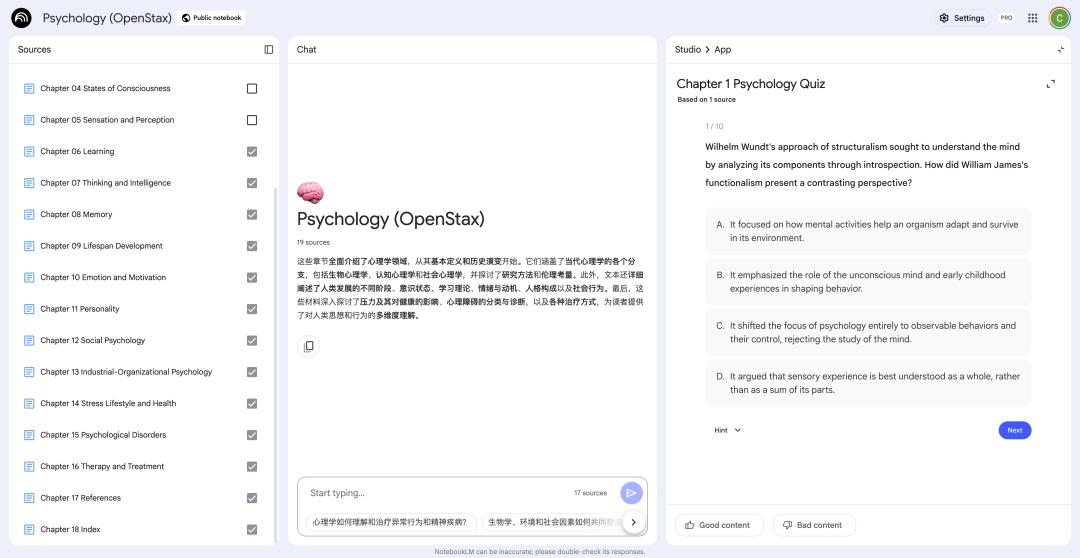Click Chapter 16 document icon
The width and height of the screenshot is (1080, 558).
pos(29,466)
